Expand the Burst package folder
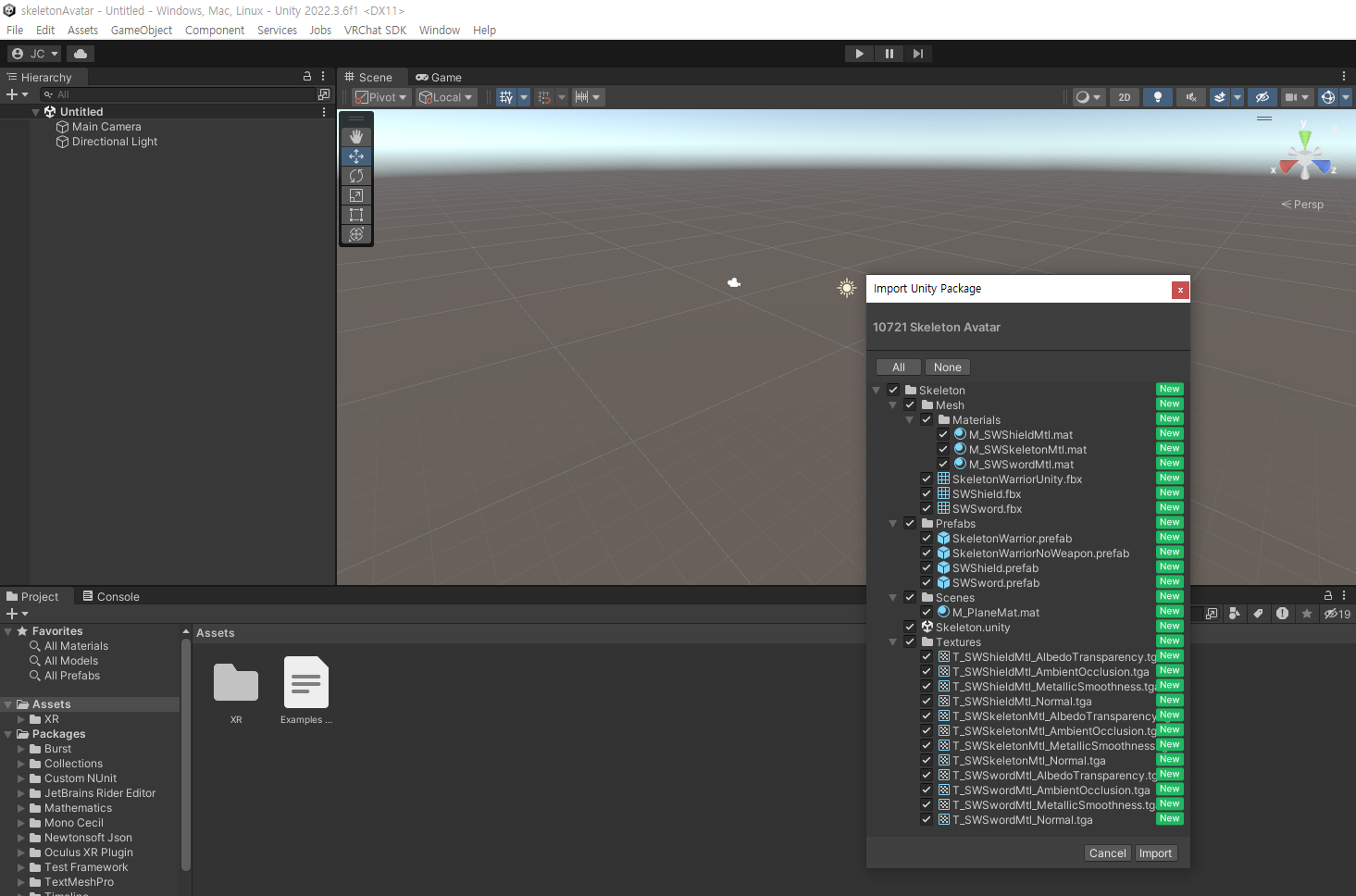1356x896 pixels. click(21, 749)
